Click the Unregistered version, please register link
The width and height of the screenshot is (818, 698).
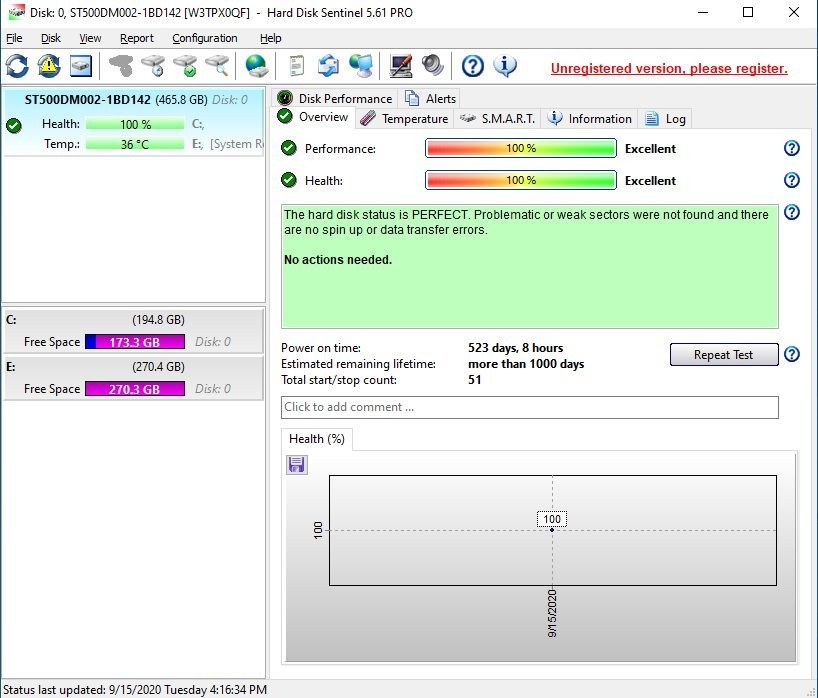tap(669, 68)
